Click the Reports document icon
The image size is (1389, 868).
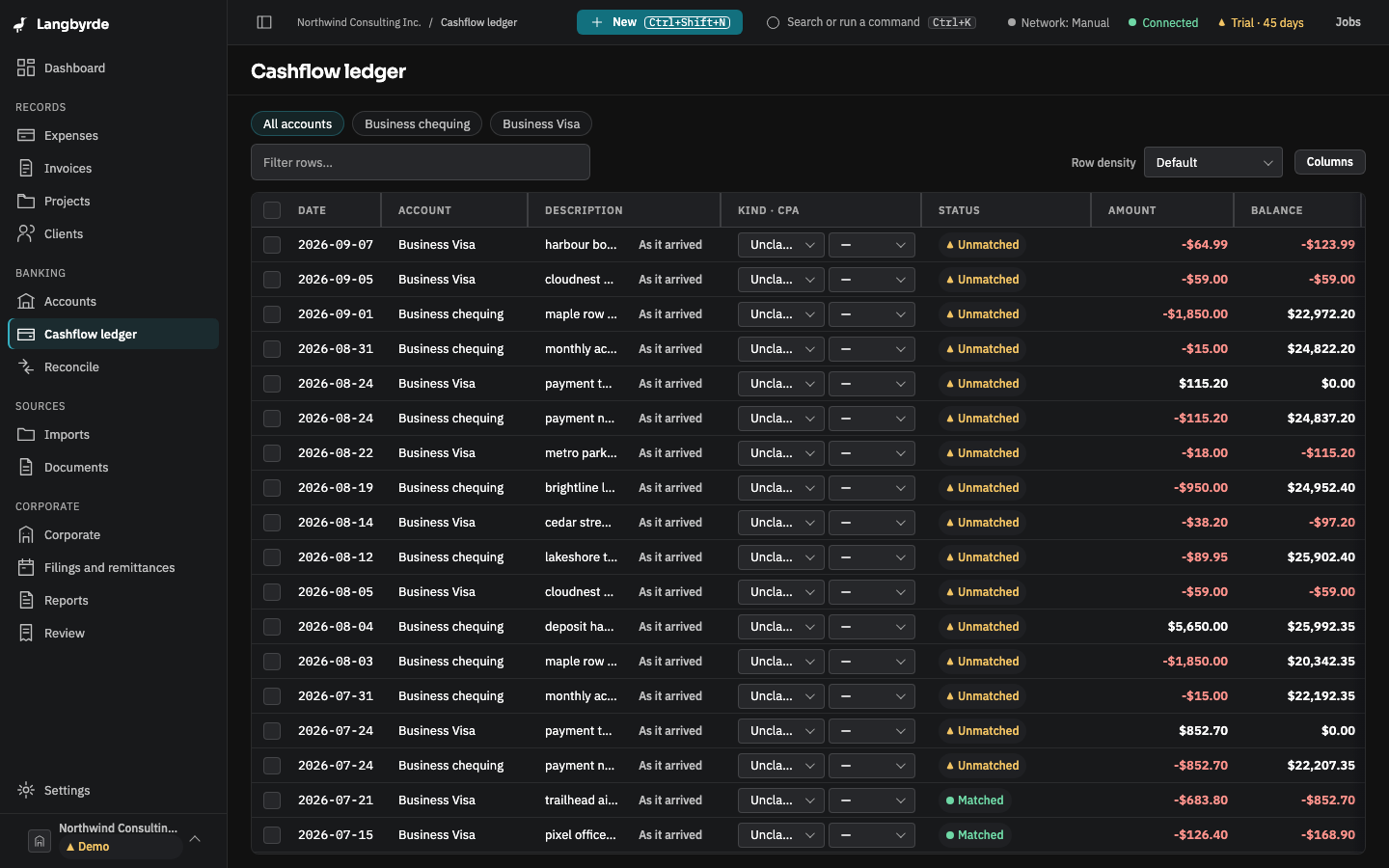26,600
